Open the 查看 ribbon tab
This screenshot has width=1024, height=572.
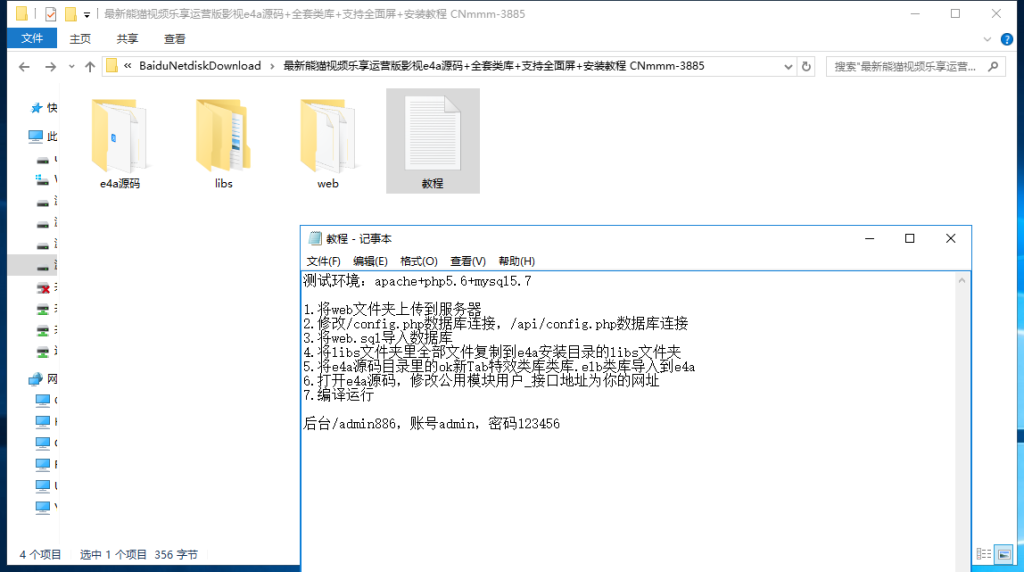click(x=174, y=39)
